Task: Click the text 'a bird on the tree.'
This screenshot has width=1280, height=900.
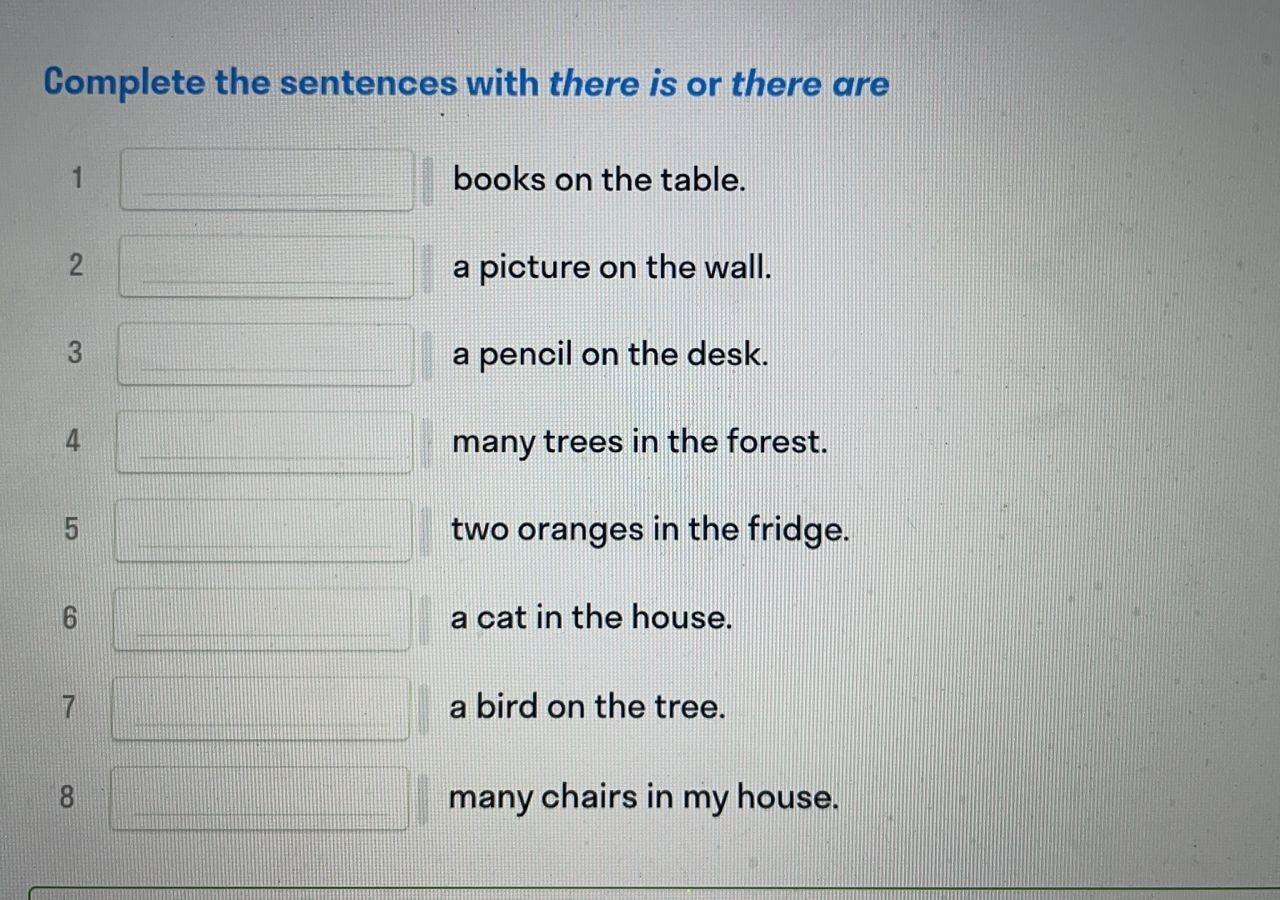Action: coord(587,707)
